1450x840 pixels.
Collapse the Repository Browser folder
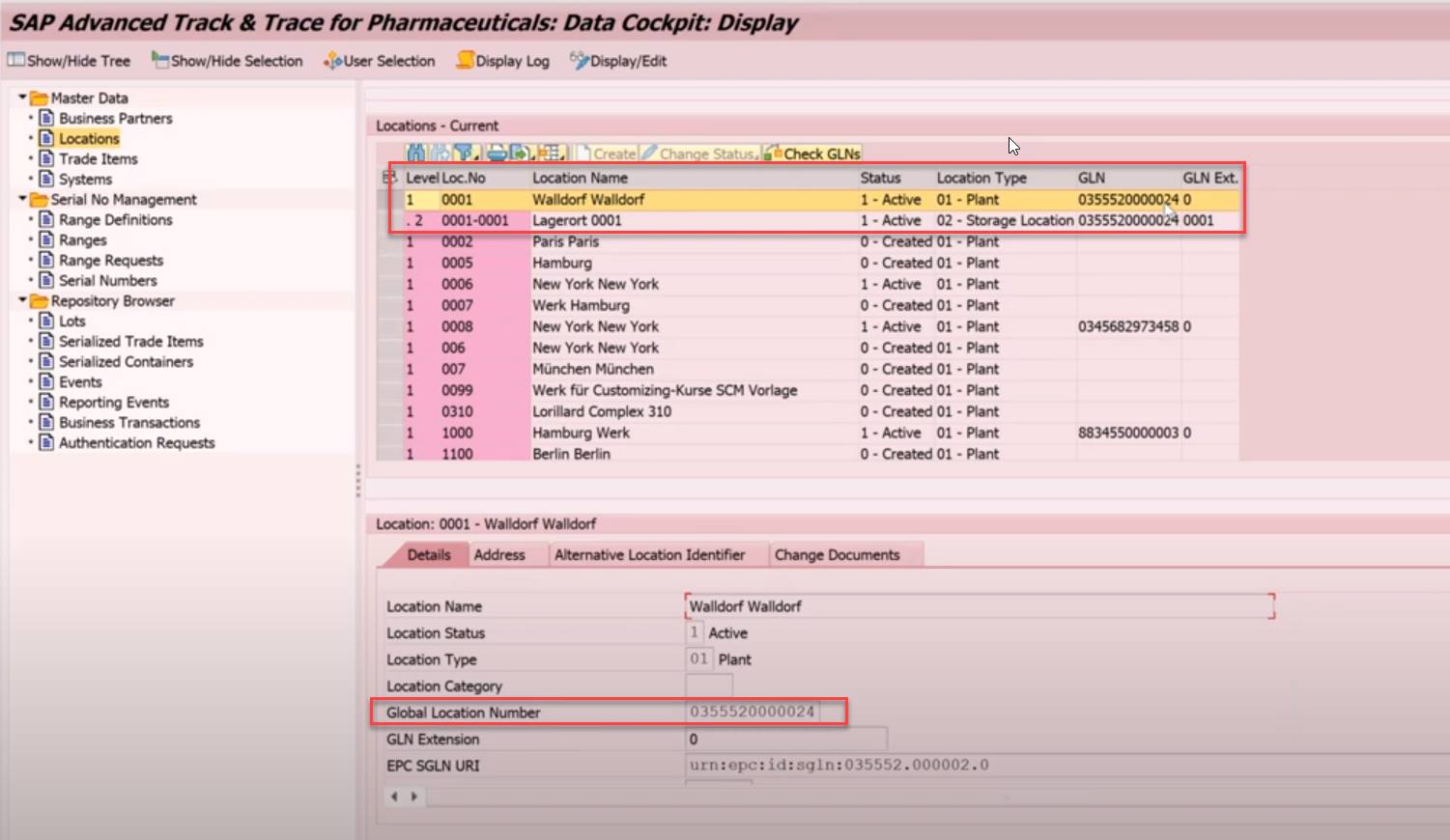pyautogui.click(x=22, y=300)
